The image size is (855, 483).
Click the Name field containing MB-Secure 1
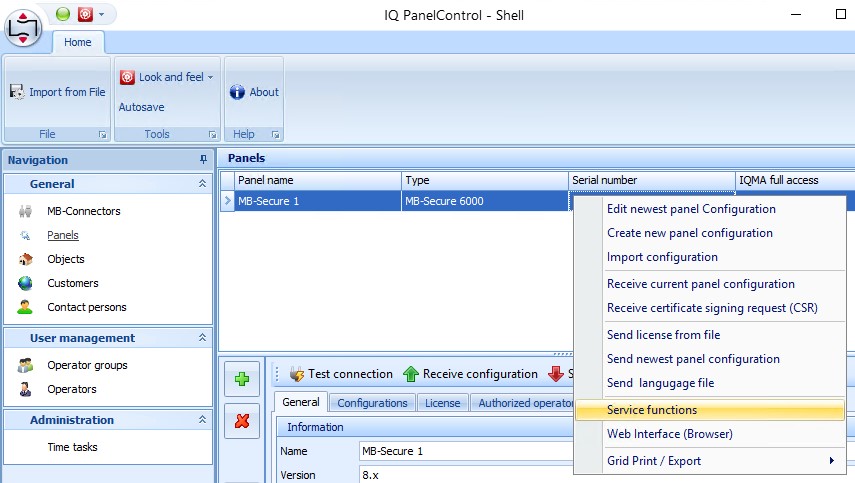[466, 451]
